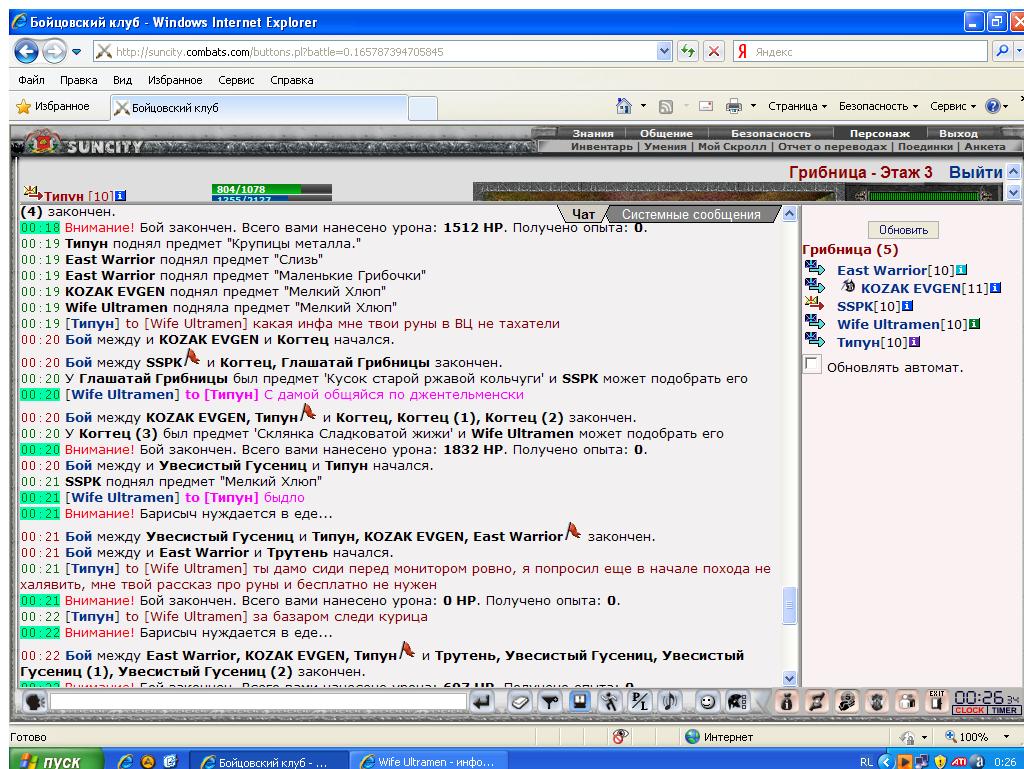This screenshot has height=769, width=1024.
Task: Switch to CLOCK mode
Action: [970, 710]
